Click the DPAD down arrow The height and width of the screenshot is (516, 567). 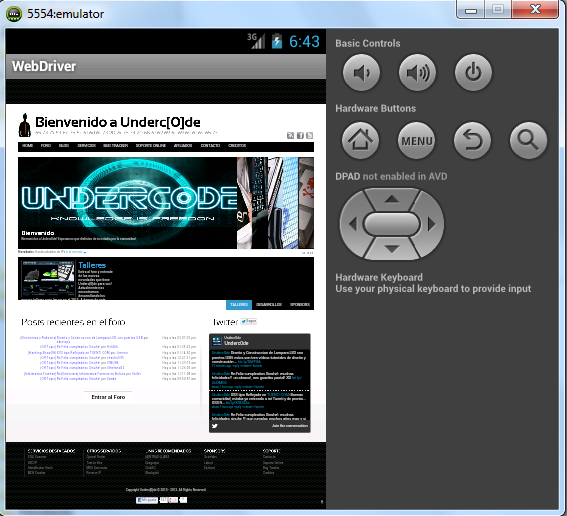coord(392,249)
